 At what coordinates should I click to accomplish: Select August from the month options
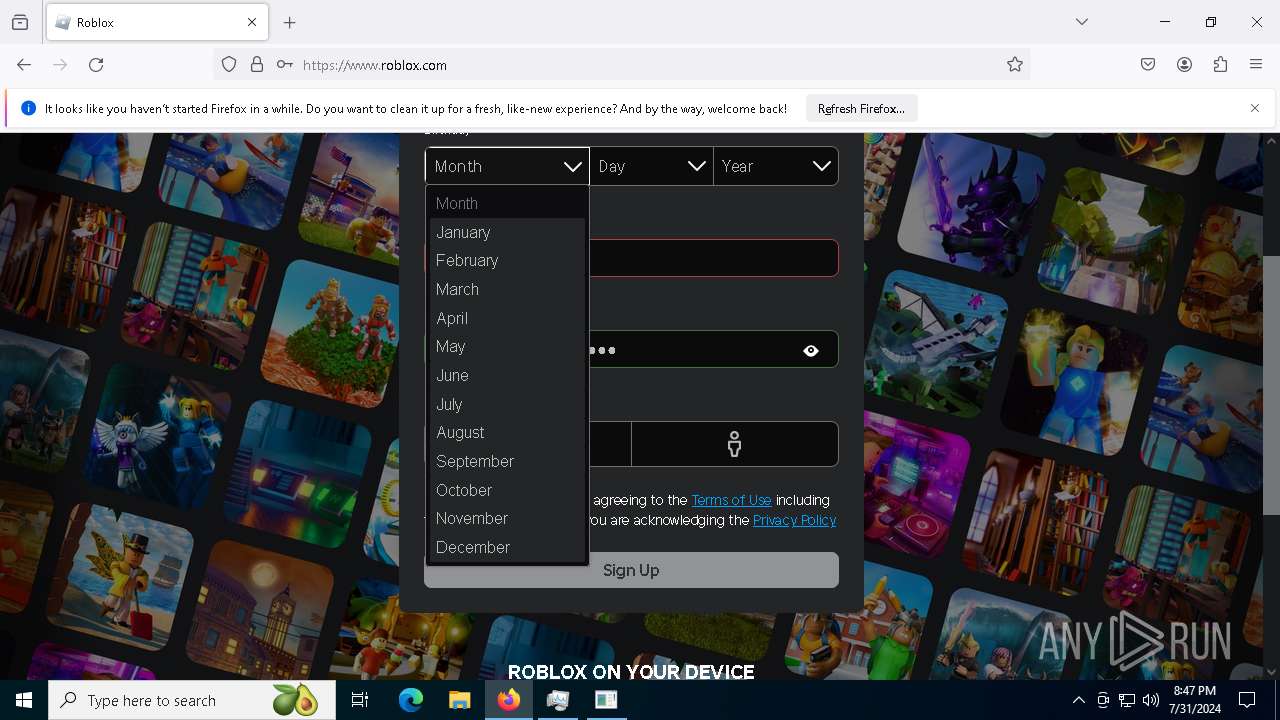[506, 432]
